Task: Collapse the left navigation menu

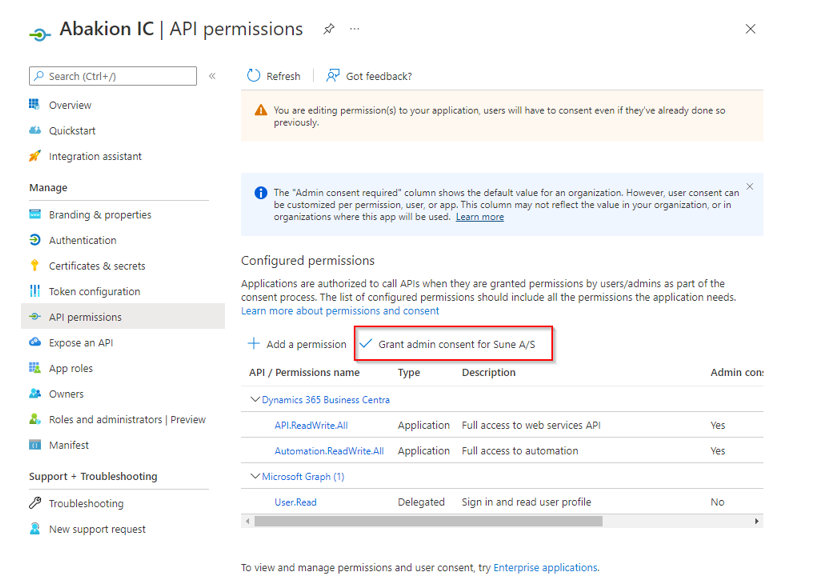Action: 212,76
